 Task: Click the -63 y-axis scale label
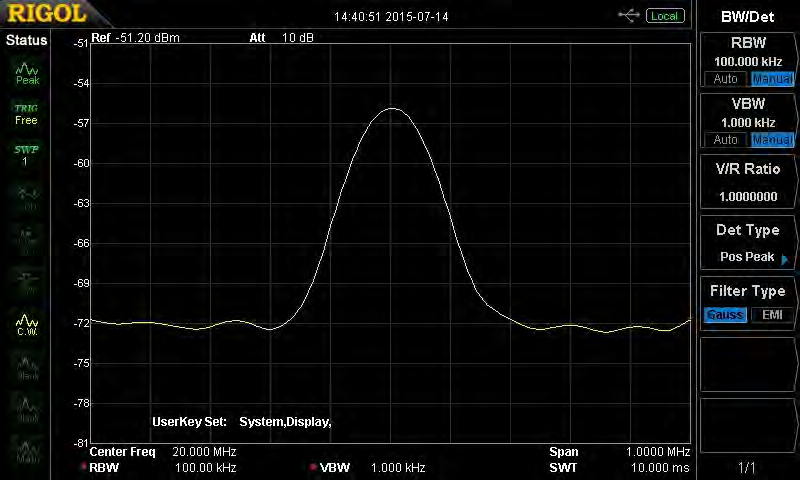81,203
